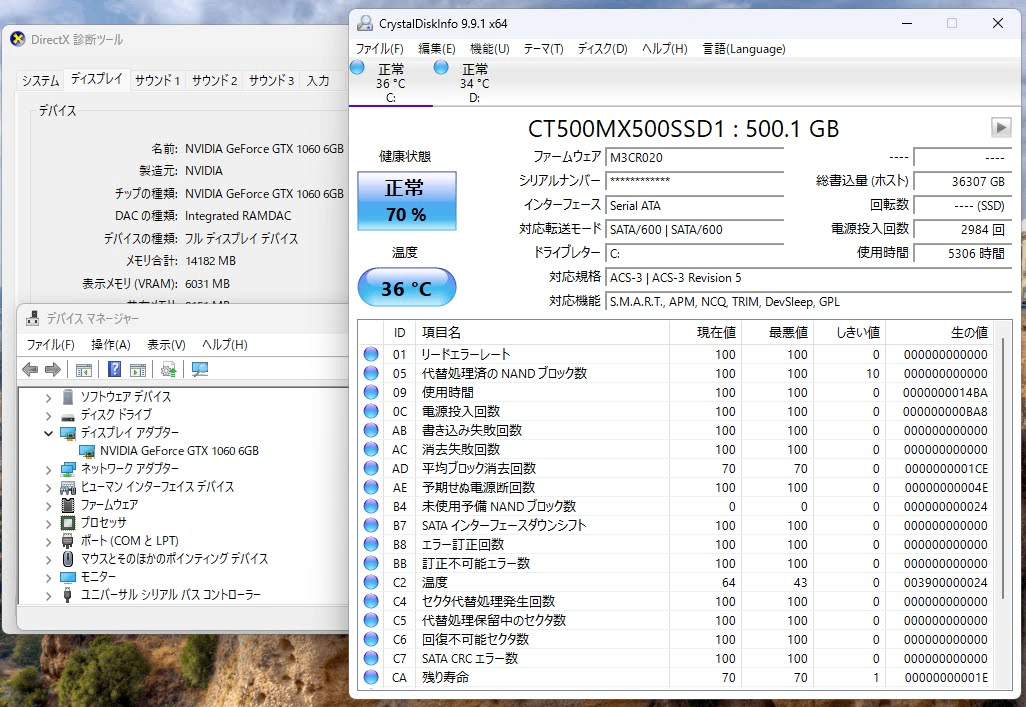Expand the ネットワーク アダプター node
Image resolution: width=1026 pixels, height=707 pixels.
coord(48,469)
